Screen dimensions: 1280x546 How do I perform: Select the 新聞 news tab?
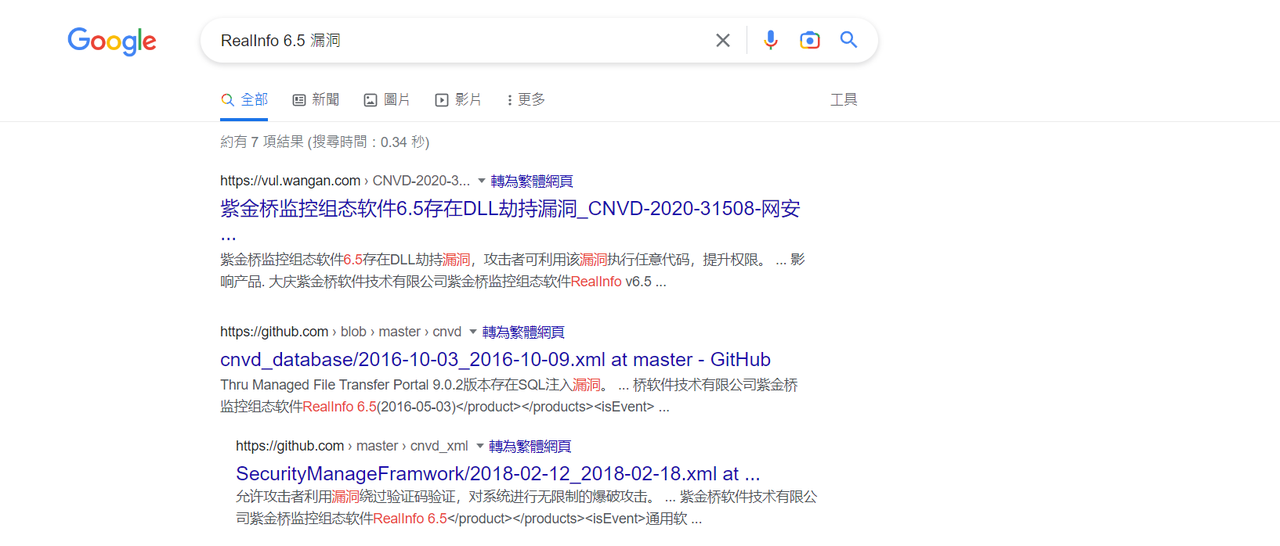click(x=316, y=100)
